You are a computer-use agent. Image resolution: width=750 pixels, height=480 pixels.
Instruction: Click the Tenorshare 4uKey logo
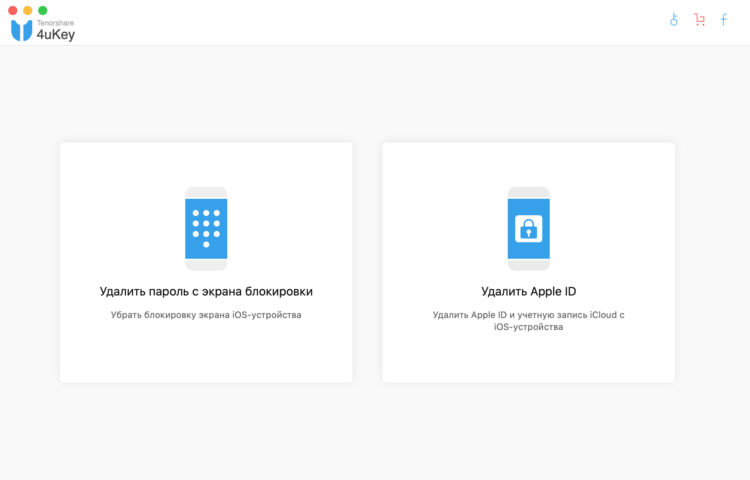coord(43,30)
